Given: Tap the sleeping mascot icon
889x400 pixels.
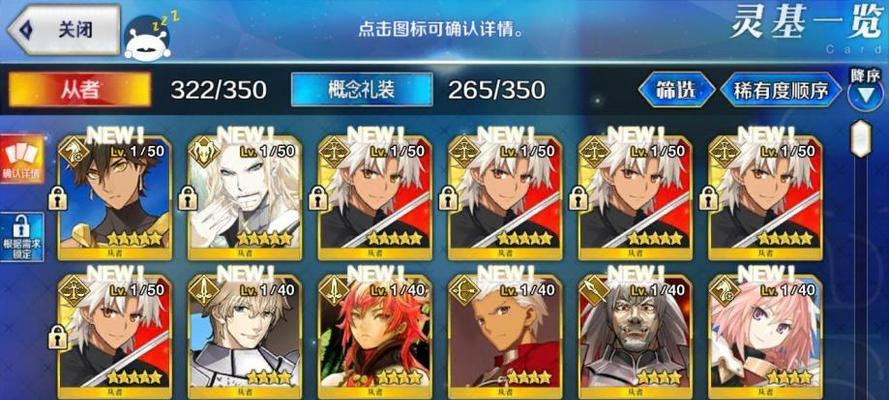Looking at the screenshot, I should tap(147, 37).
